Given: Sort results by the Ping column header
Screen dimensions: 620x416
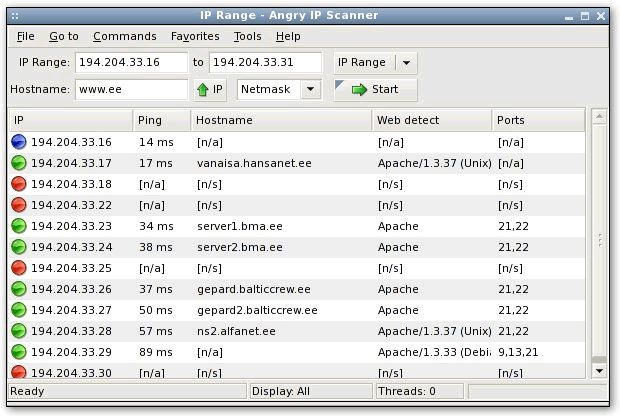Looking at the screenshot, I should (x=160, y=120).
